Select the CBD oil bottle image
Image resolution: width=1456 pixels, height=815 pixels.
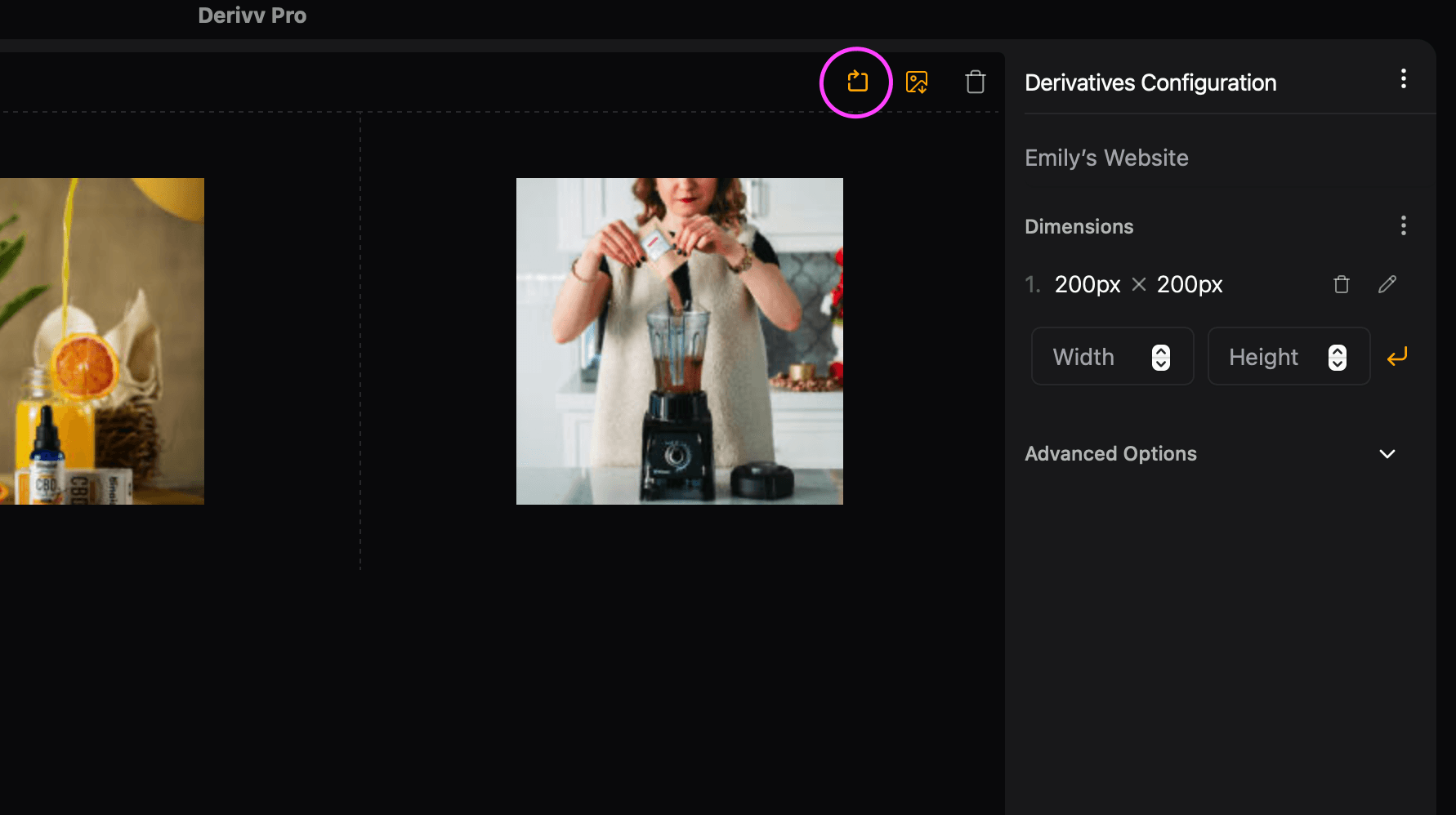(101, 341)
